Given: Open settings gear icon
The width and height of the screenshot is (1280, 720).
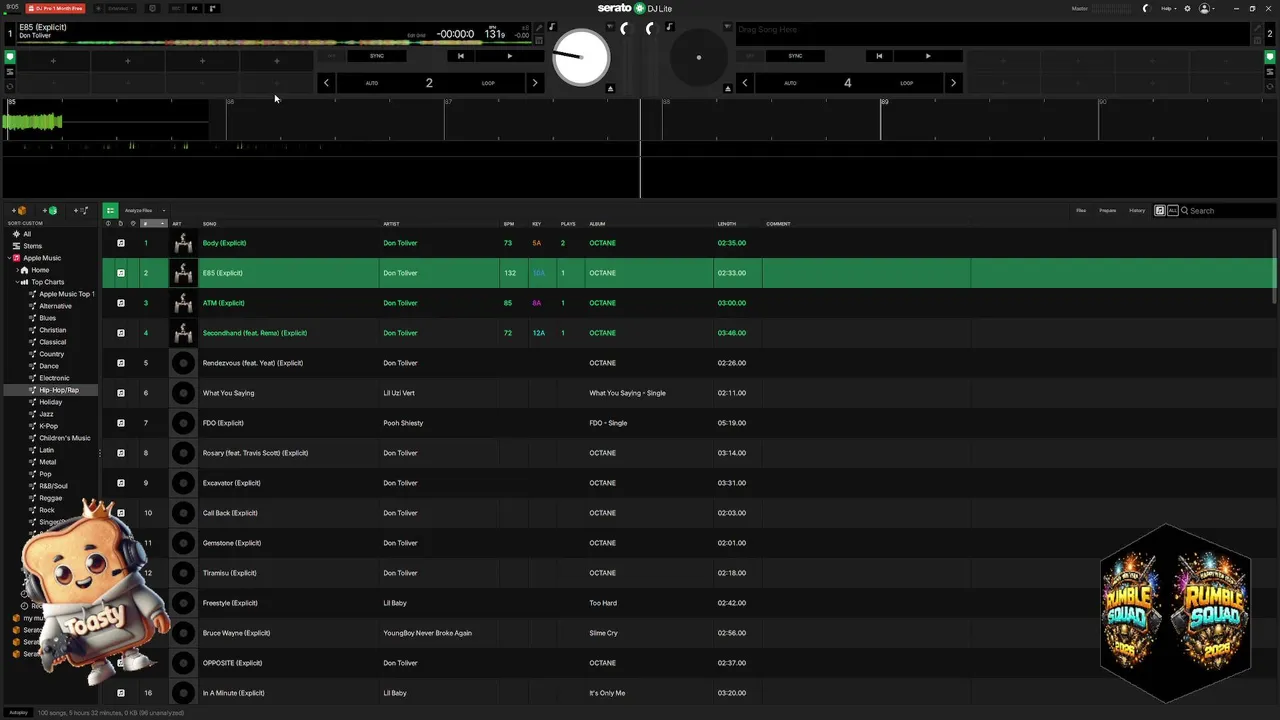Looking at the screenshot, I should click(1187, 8).
